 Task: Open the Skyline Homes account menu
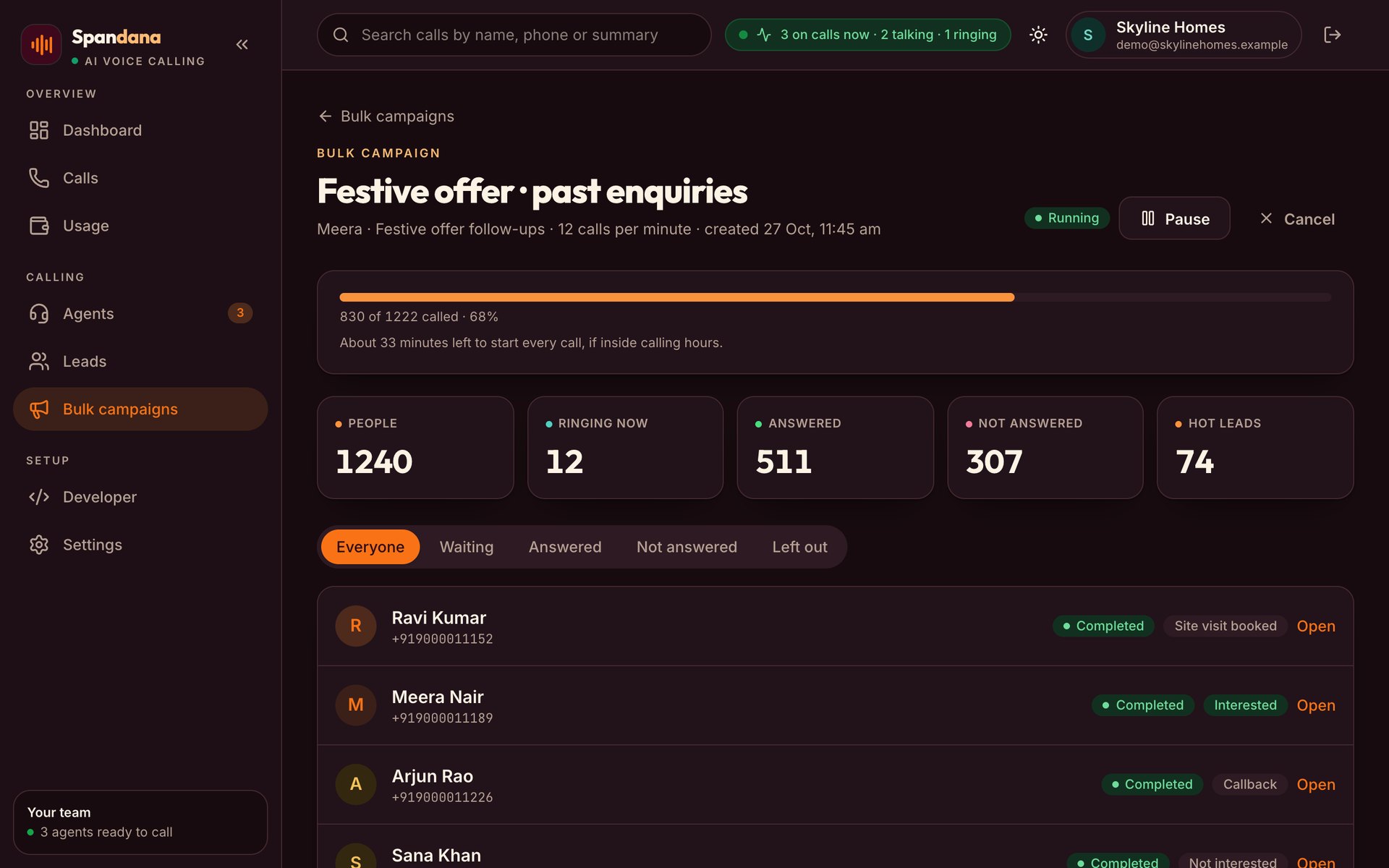pos(1183,35)
